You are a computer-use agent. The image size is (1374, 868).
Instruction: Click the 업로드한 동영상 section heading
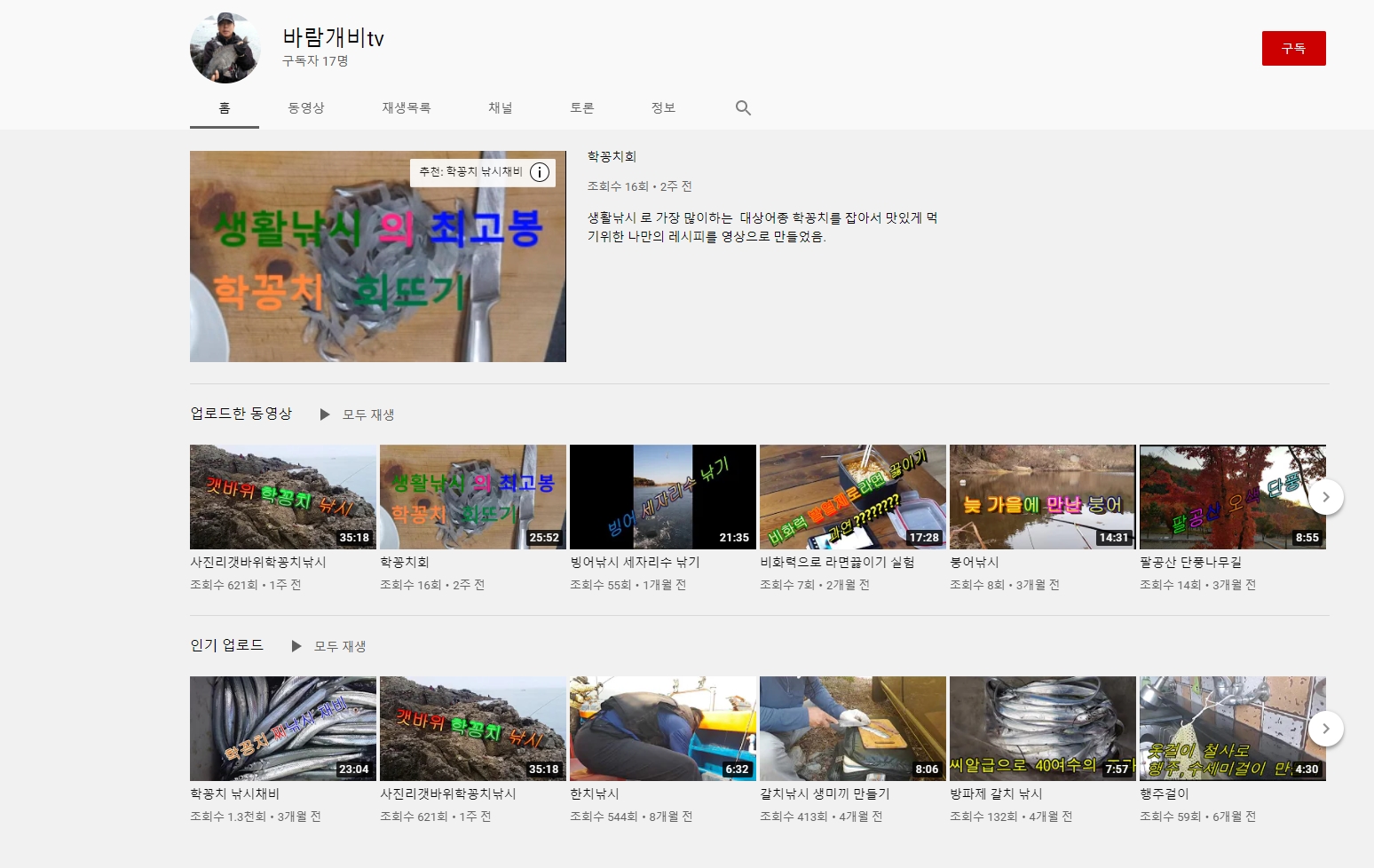point(241,414)
